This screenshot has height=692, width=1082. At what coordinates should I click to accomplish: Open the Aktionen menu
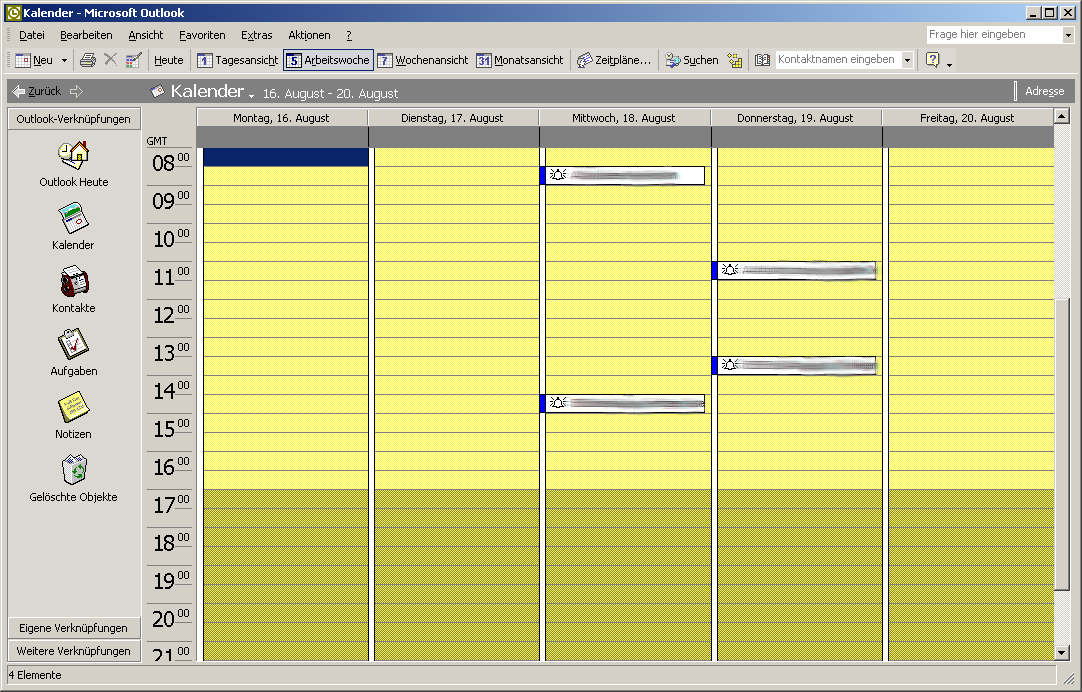pos(309,35)
